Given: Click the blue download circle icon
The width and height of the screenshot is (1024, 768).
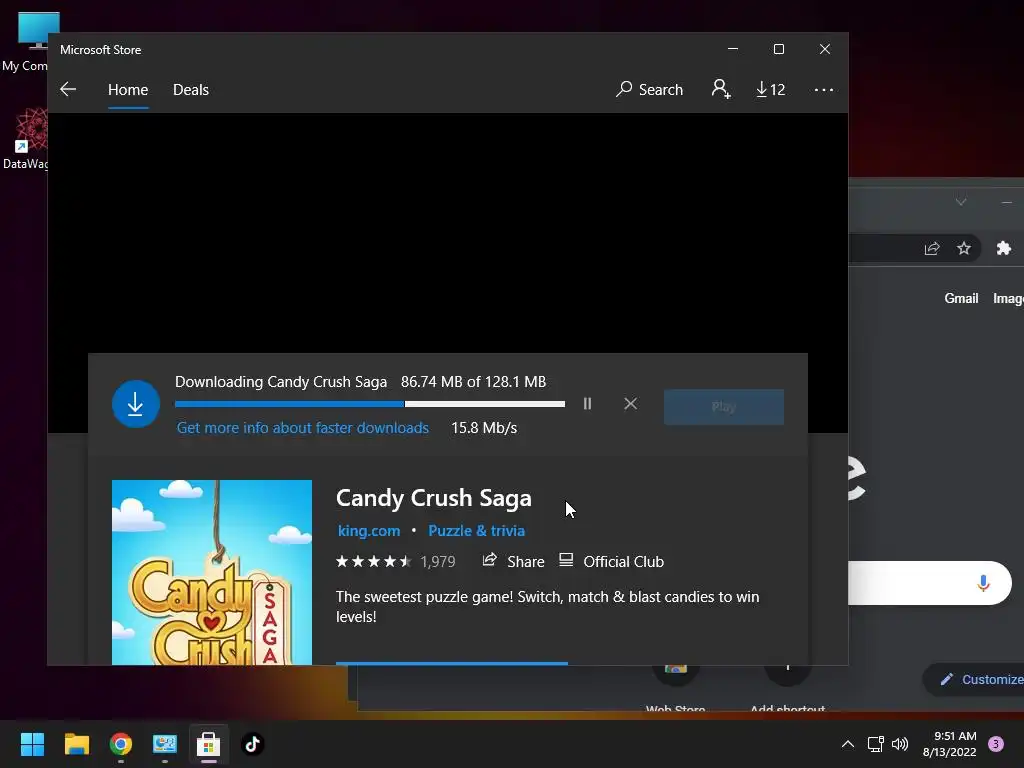Looking at the screenshot, I should [136, 404].
